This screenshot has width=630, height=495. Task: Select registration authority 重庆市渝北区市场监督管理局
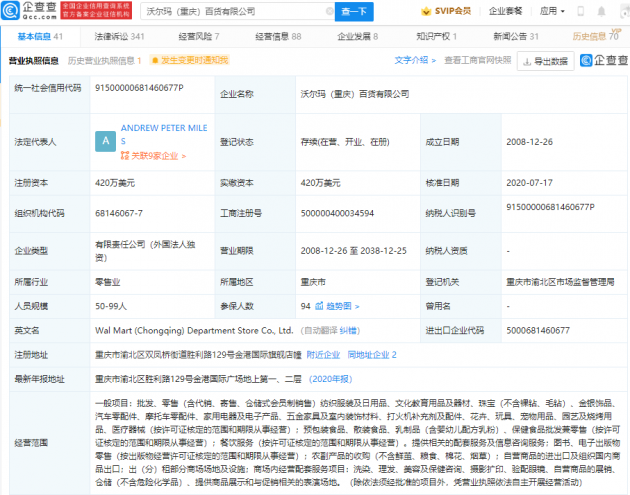tap(560, 282)
